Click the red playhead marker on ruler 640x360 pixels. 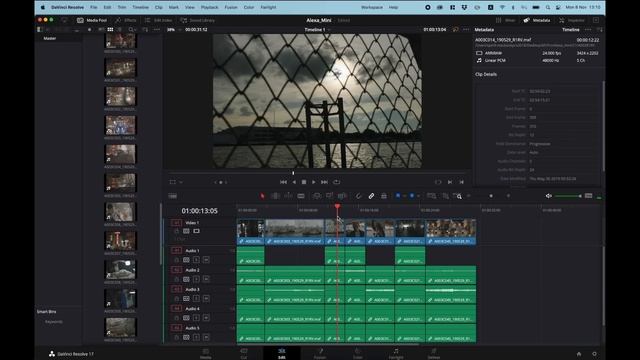(337, 207)
